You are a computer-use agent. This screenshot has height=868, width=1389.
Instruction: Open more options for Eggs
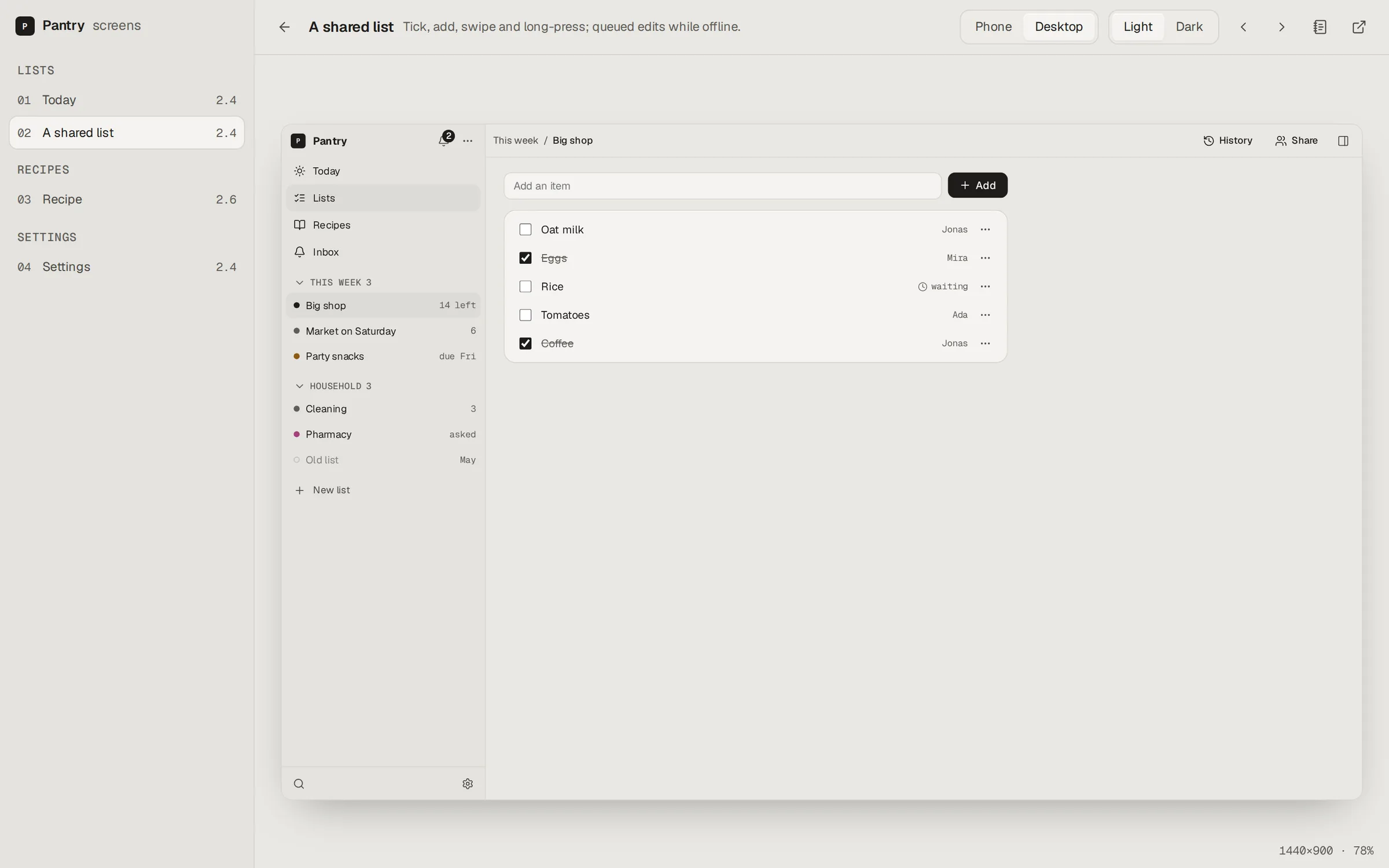click(985, 258)
